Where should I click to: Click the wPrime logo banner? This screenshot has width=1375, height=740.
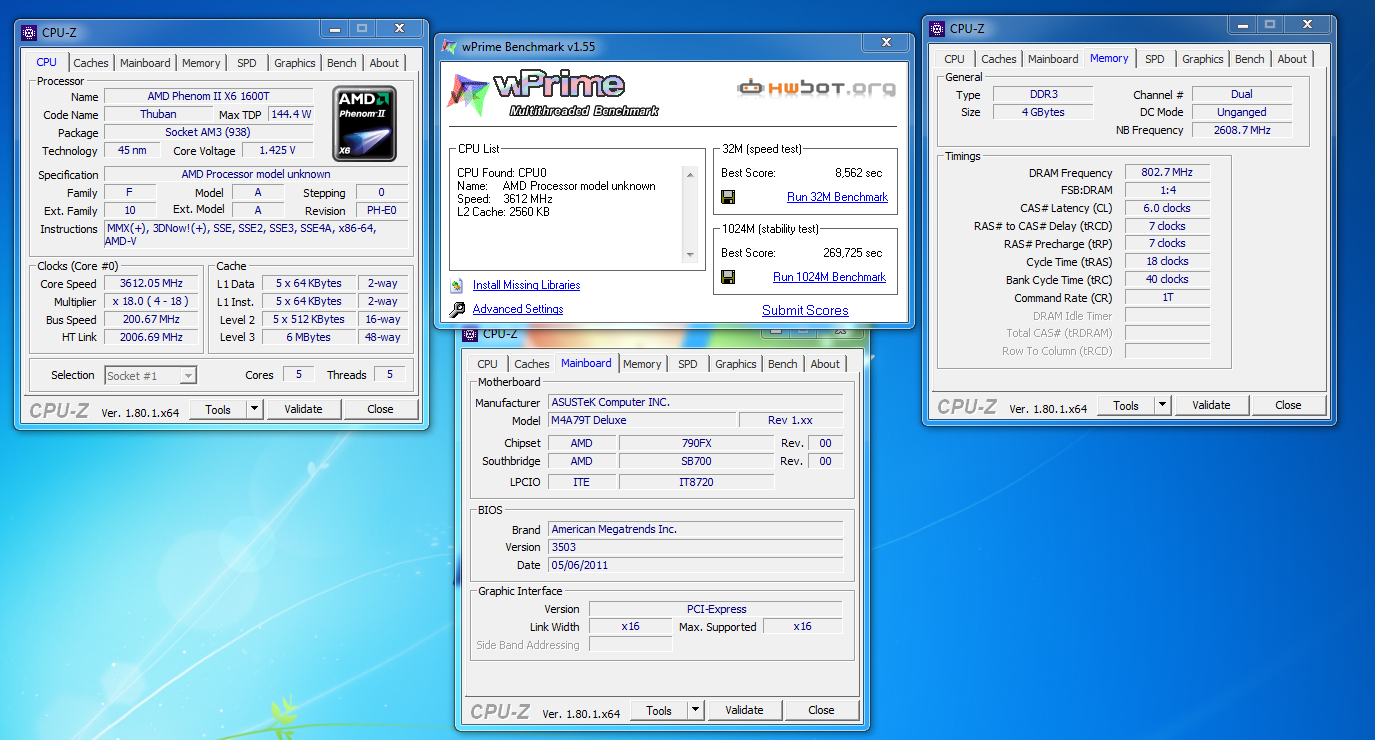coord(553,93)
